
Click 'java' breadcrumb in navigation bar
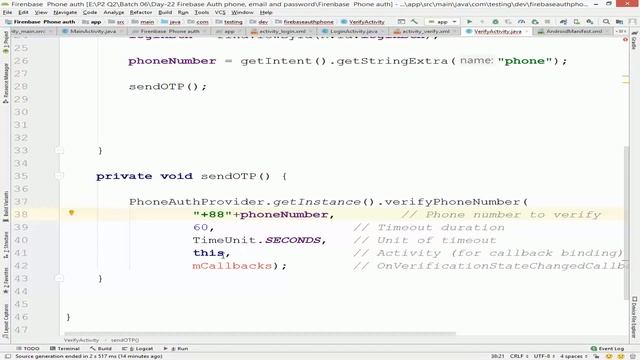pyautogui.click(x=171, y=22)
